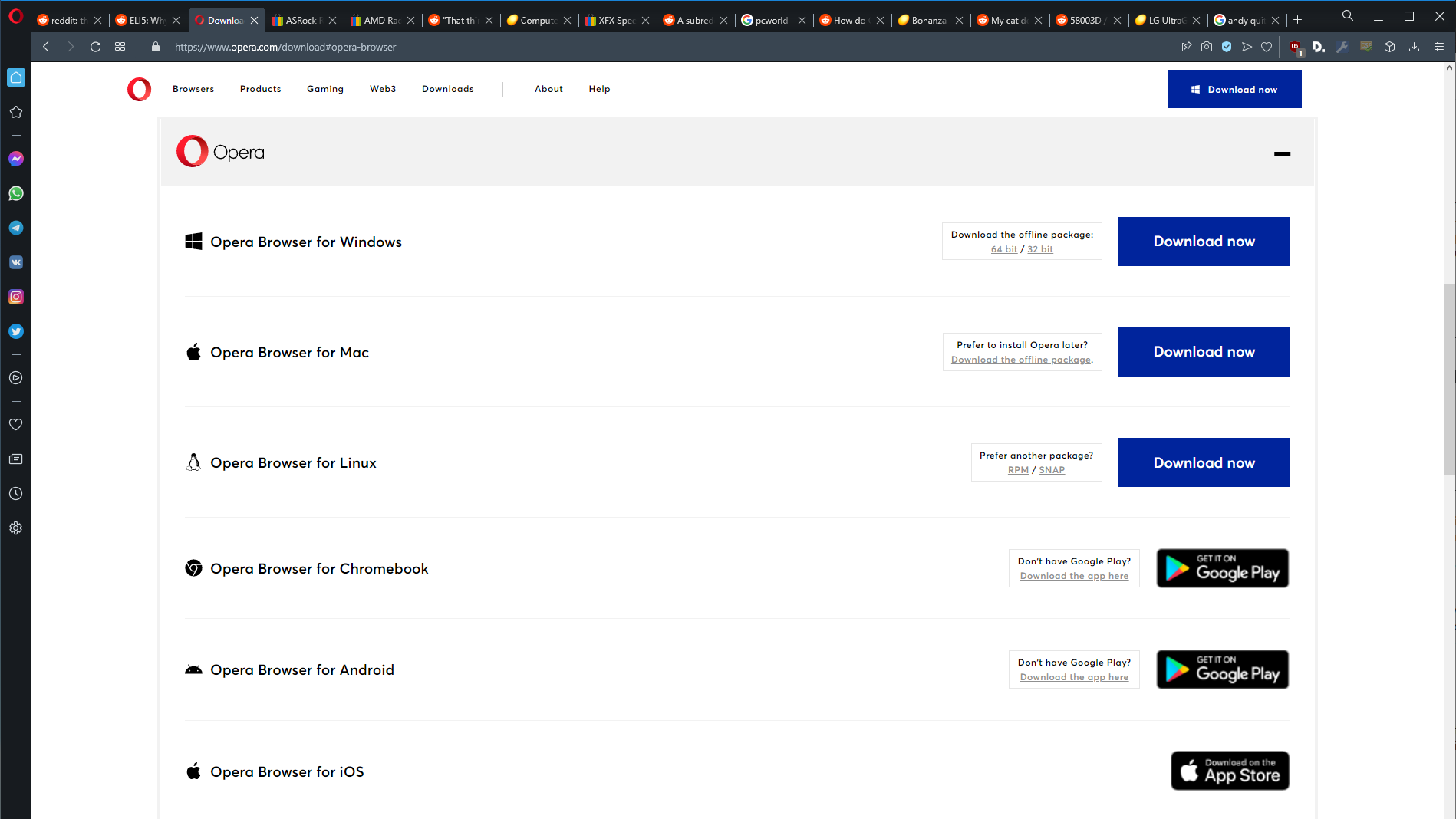Open Instagram in the Opera sidebar
This screenshot has height=819, width=1456.
tap(16, 297)
